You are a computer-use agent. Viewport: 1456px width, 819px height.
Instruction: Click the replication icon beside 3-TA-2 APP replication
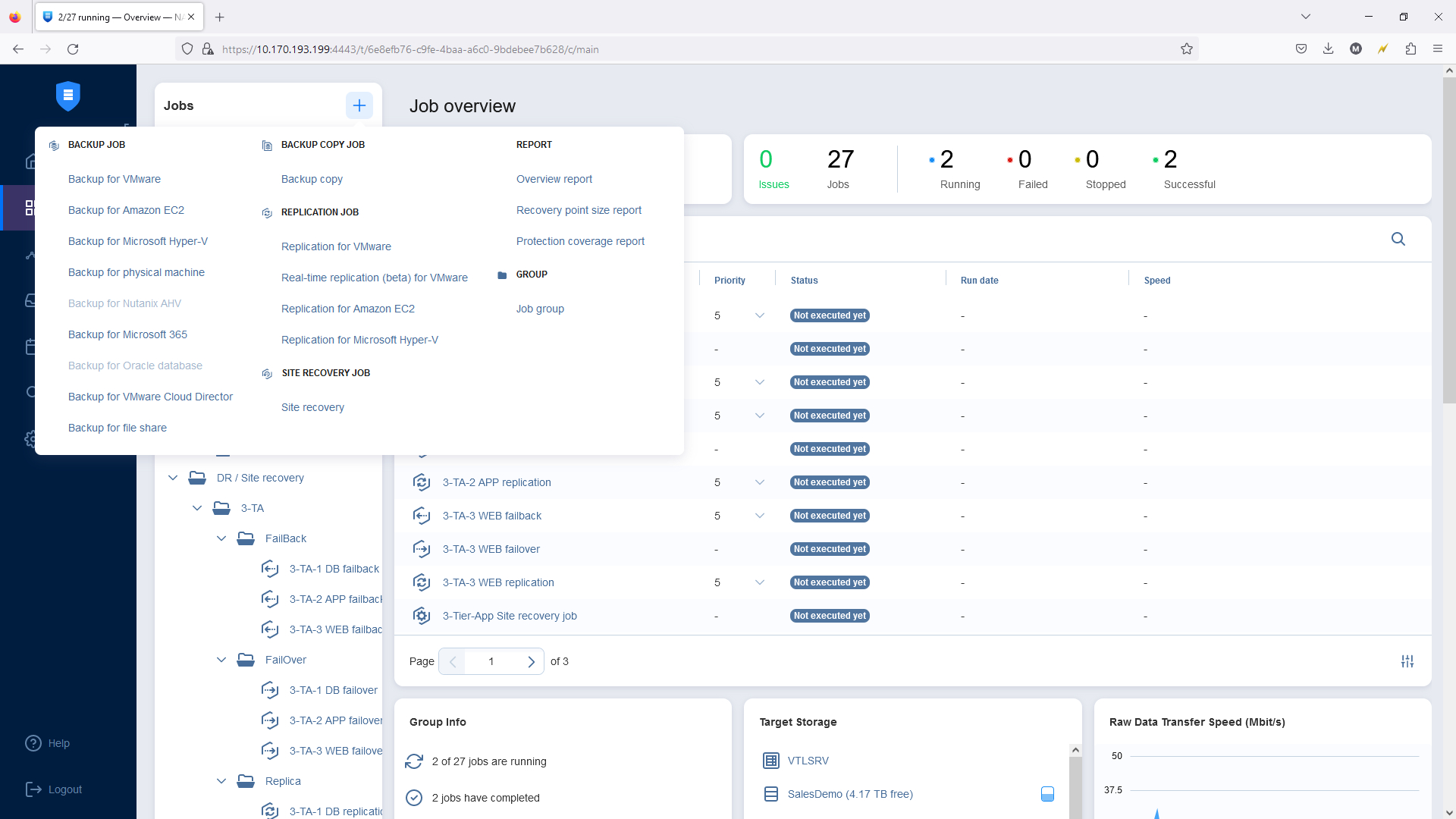point(422,482)
